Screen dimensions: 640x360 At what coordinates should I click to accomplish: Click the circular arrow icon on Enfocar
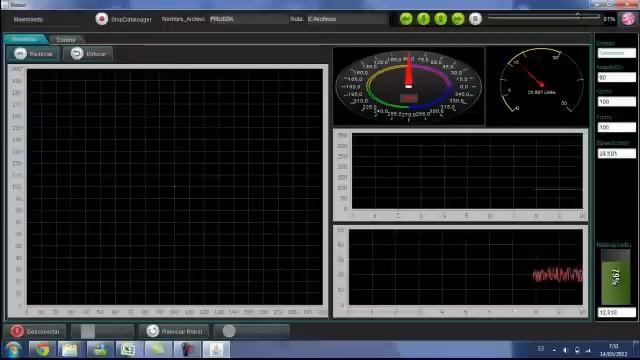(76, 53)
